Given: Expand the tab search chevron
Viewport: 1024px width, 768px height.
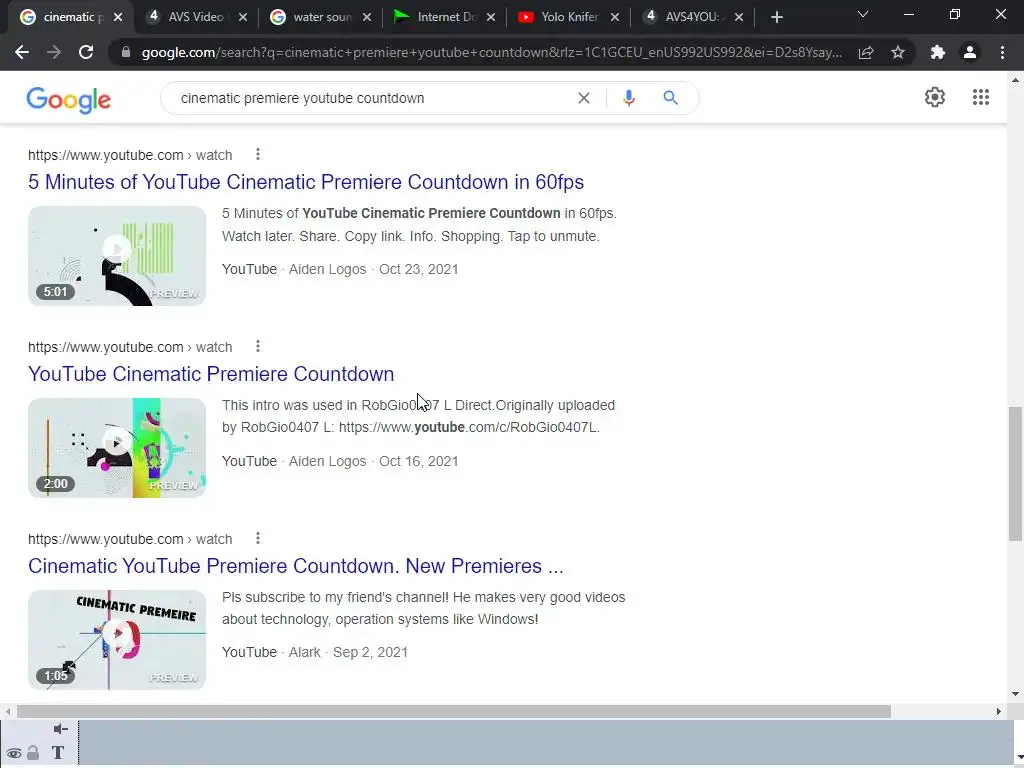Looking at the screenshot, I should click(x=863, y=14).
